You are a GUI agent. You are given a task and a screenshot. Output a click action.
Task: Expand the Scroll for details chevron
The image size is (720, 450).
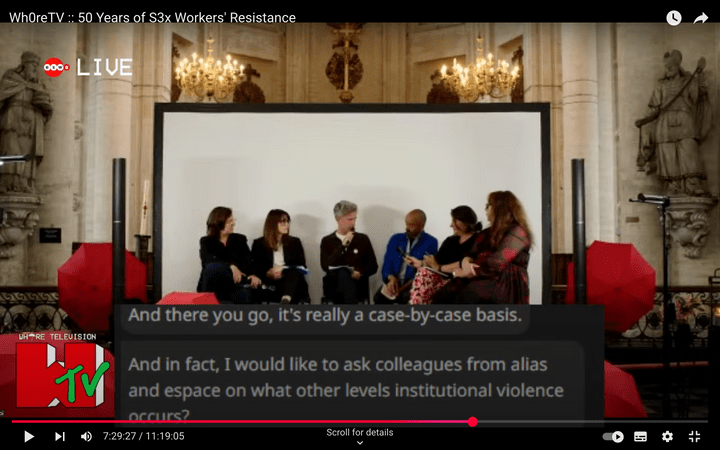360,443
